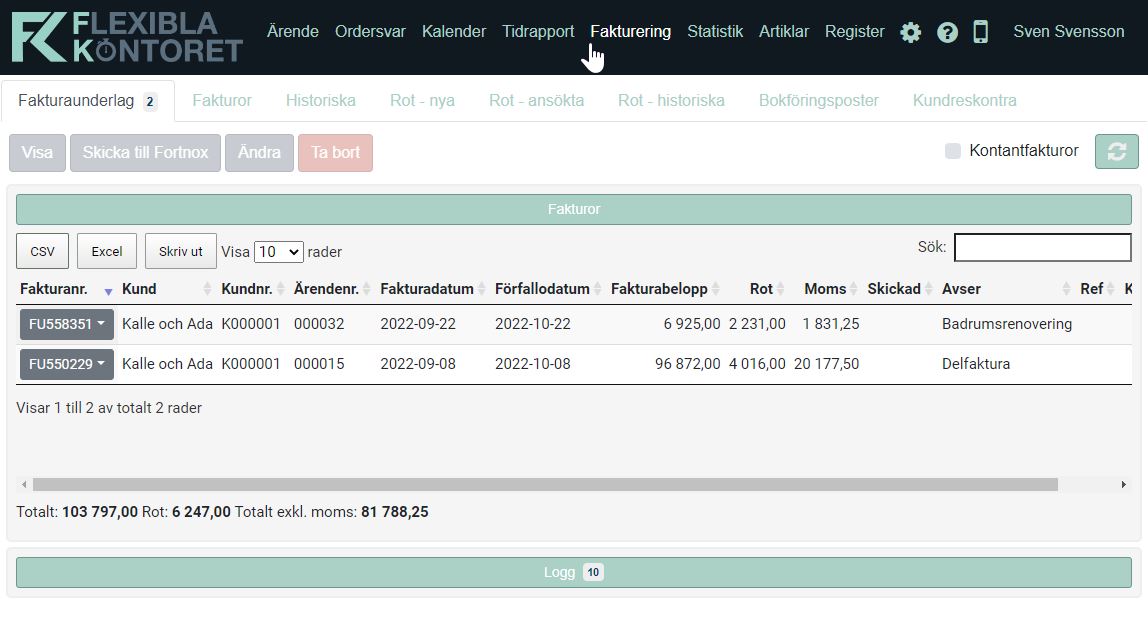
Task: Click the mobile phone icon
Action: (x=981, y=31)
